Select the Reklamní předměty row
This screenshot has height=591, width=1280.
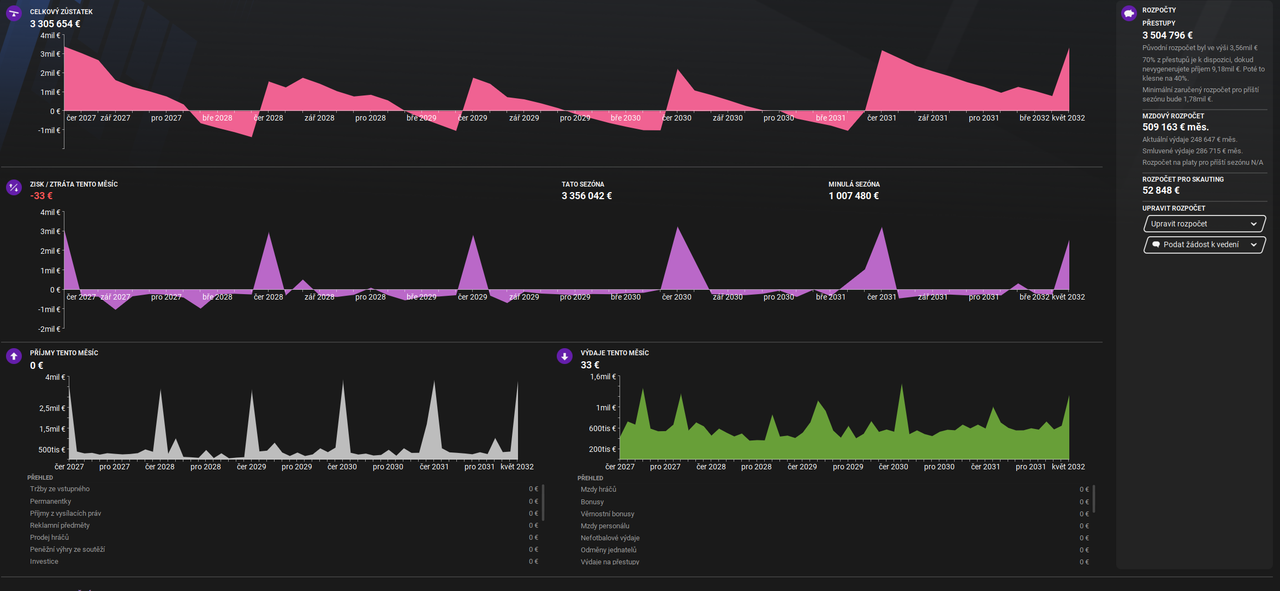point(284,525)
